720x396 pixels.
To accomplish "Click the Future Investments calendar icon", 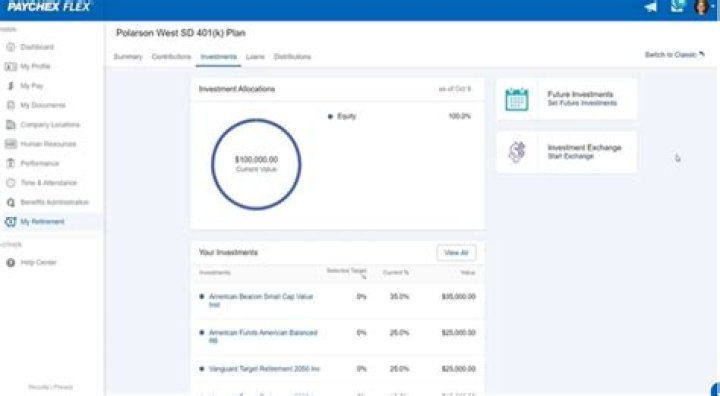I will pos(517,99).
